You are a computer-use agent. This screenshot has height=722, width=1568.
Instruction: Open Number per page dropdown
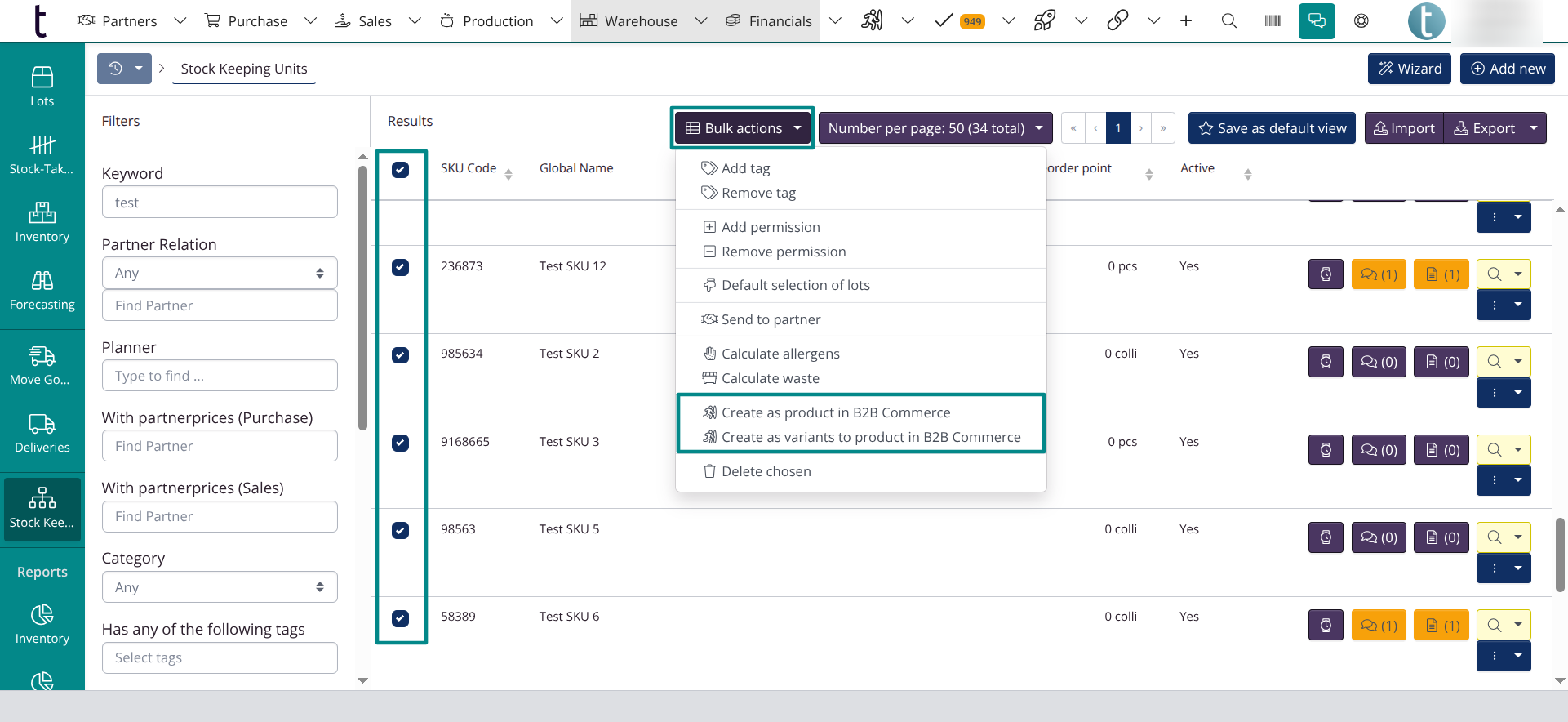pos(935,128)
